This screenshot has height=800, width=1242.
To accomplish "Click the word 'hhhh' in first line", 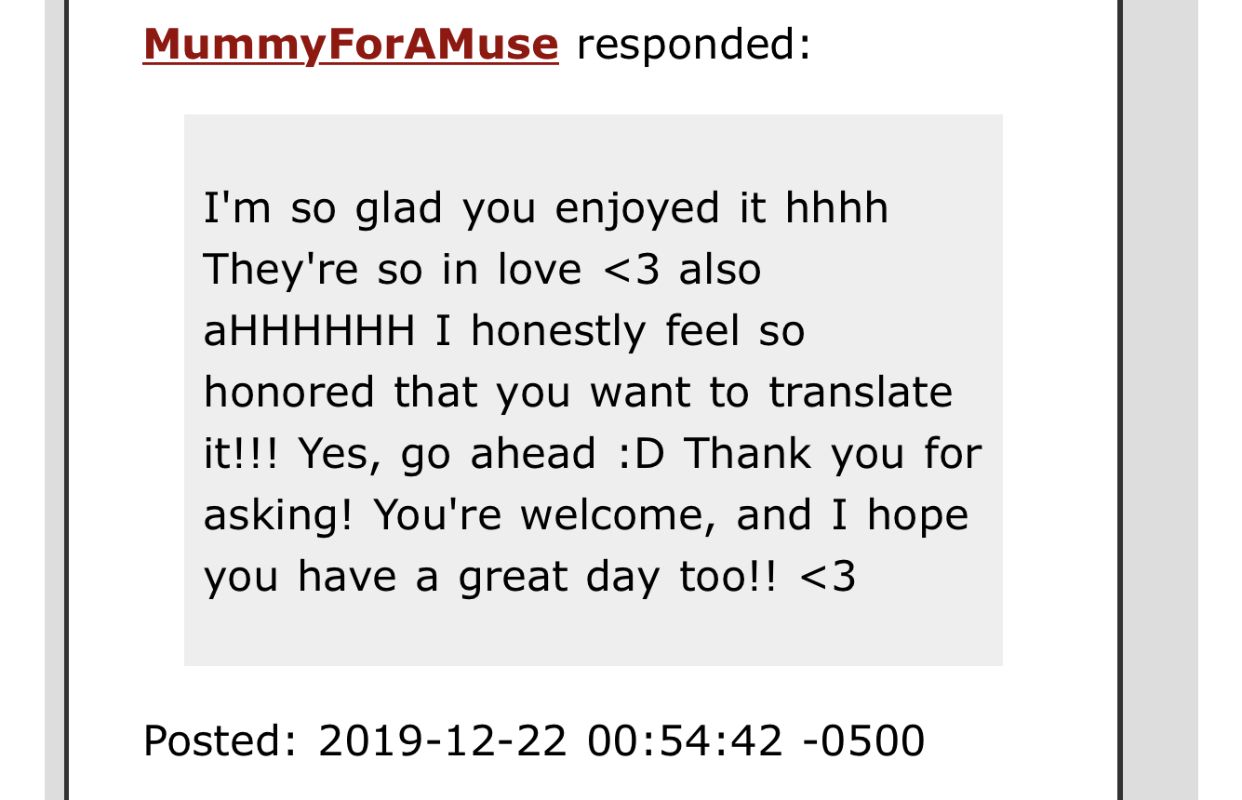I will [x=837, y=207].
